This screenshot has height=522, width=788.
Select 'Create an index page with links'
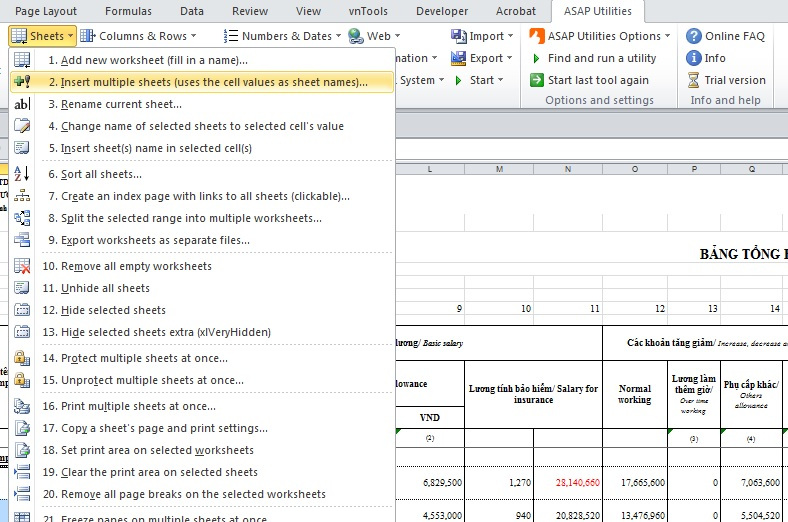coord(202,196)
